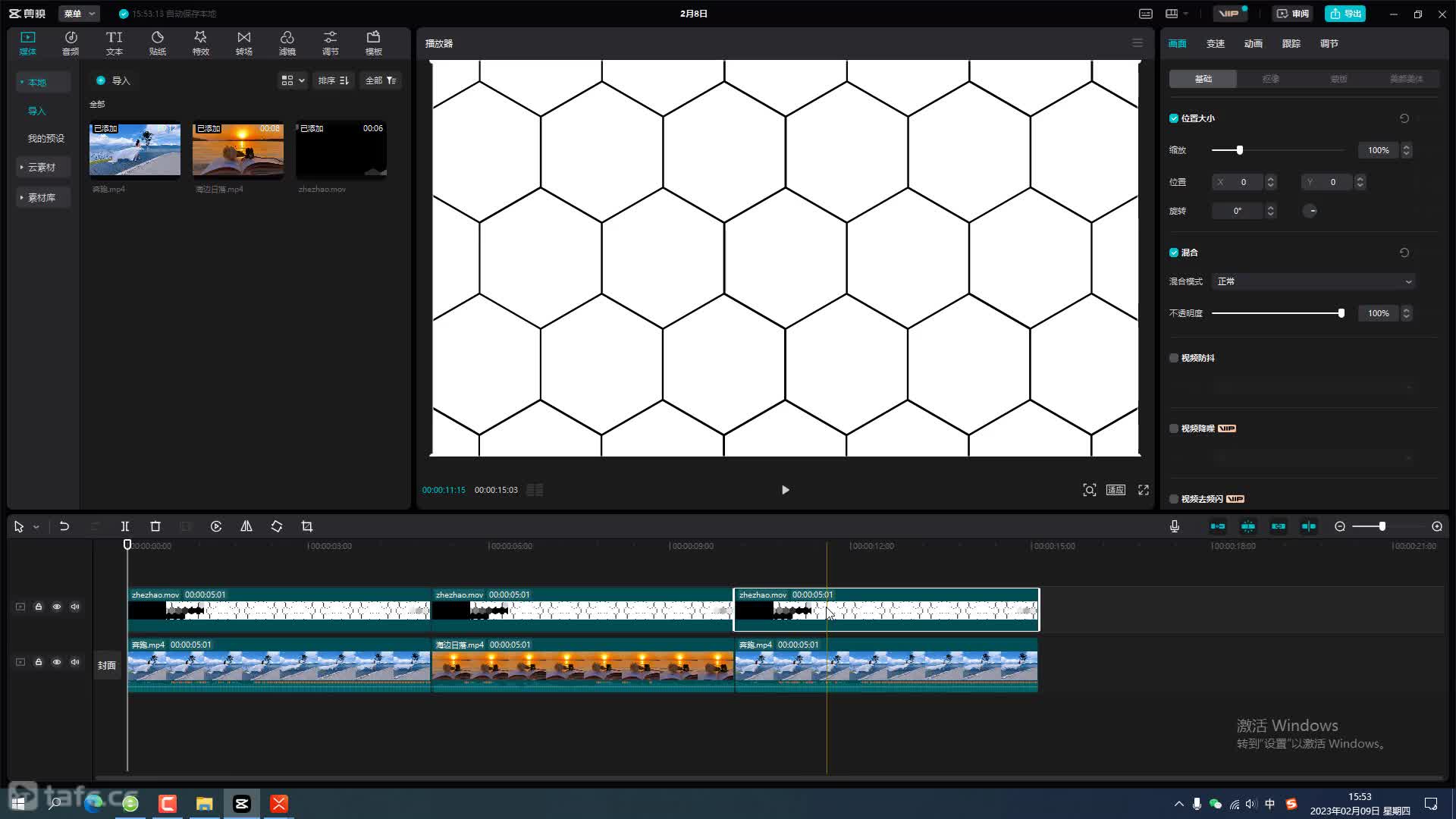Open the keyboard shortcuts icon in title bar
This screenshot has width=1456, height=819.
1146,14
